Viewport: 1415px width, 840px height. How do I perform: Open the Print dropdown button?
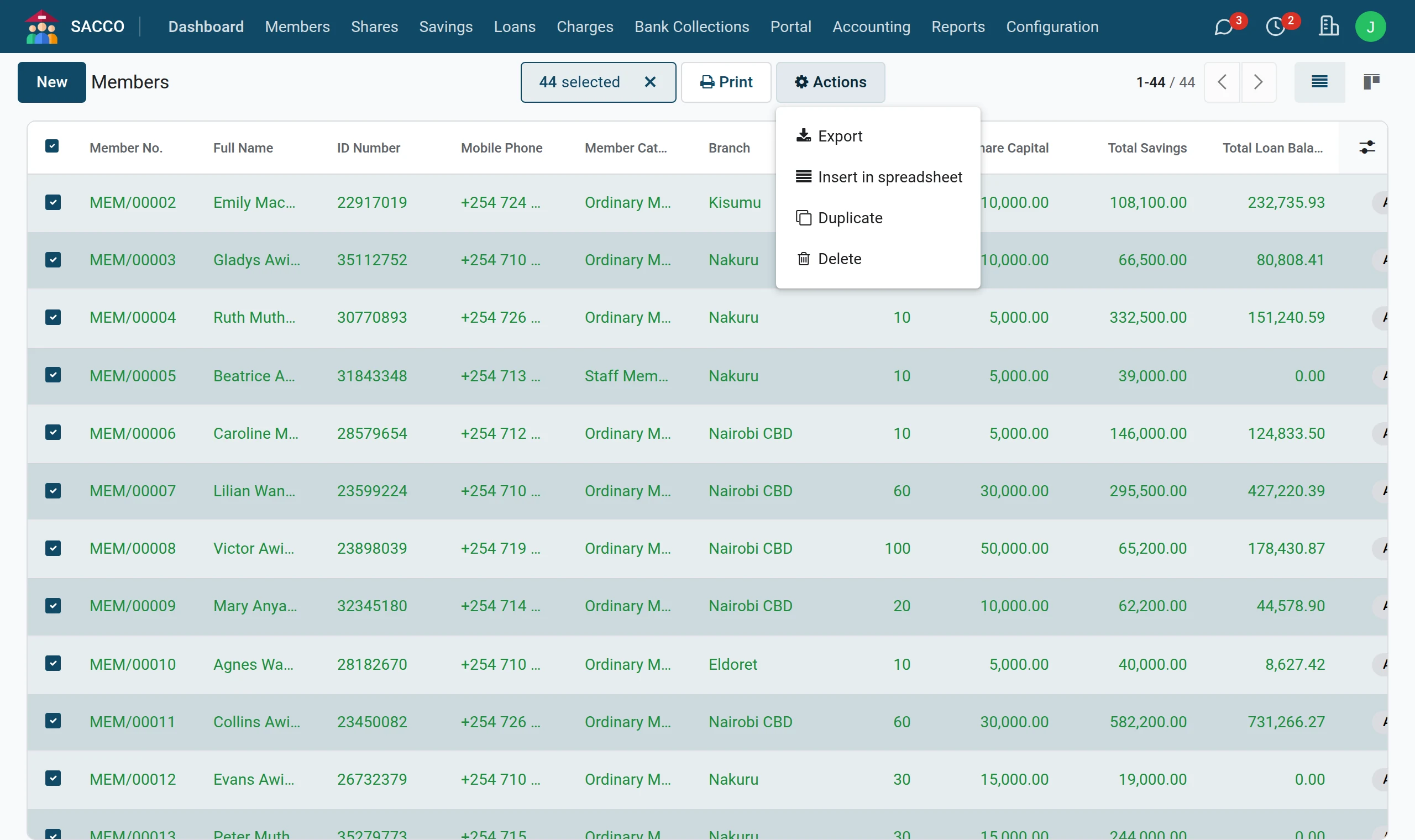click(726, 82)
